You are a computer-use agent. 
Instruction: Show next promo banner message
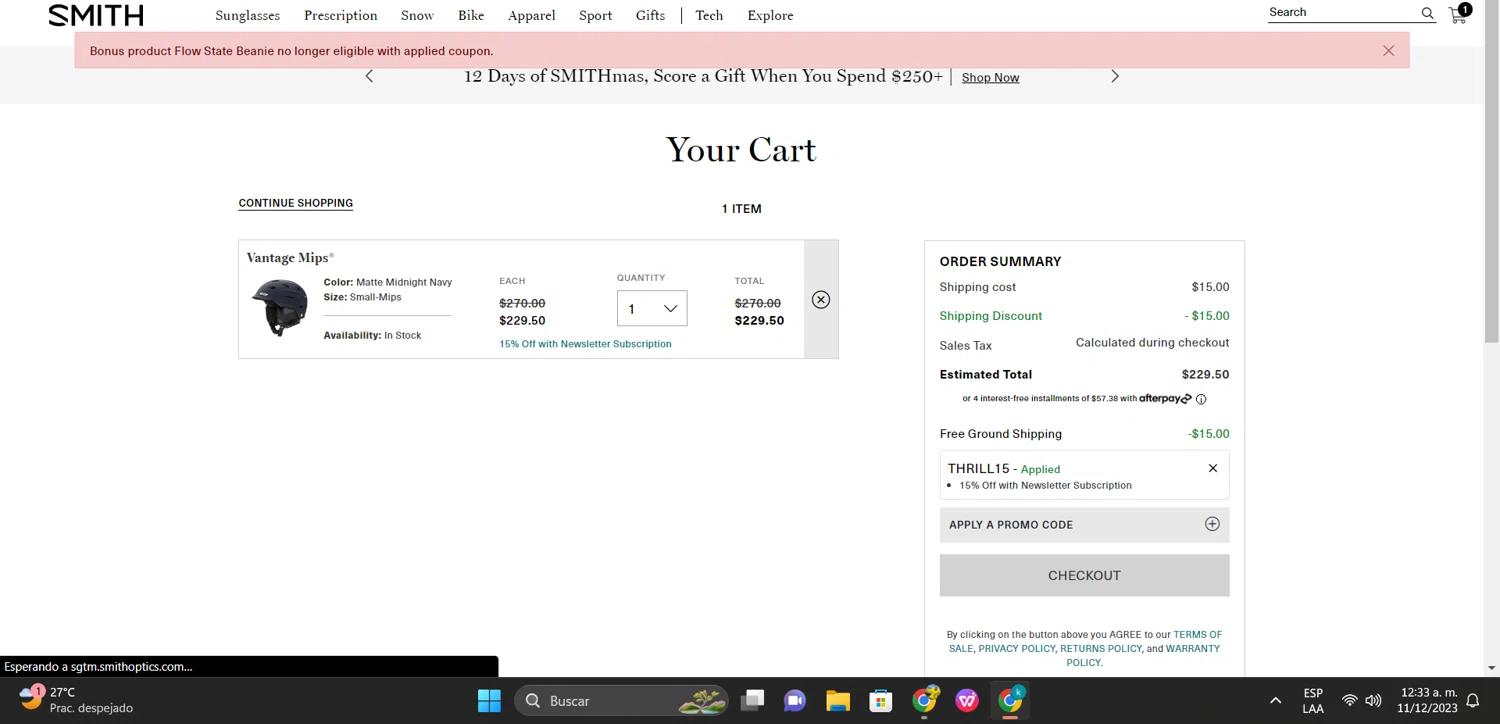click(1115, 76)
